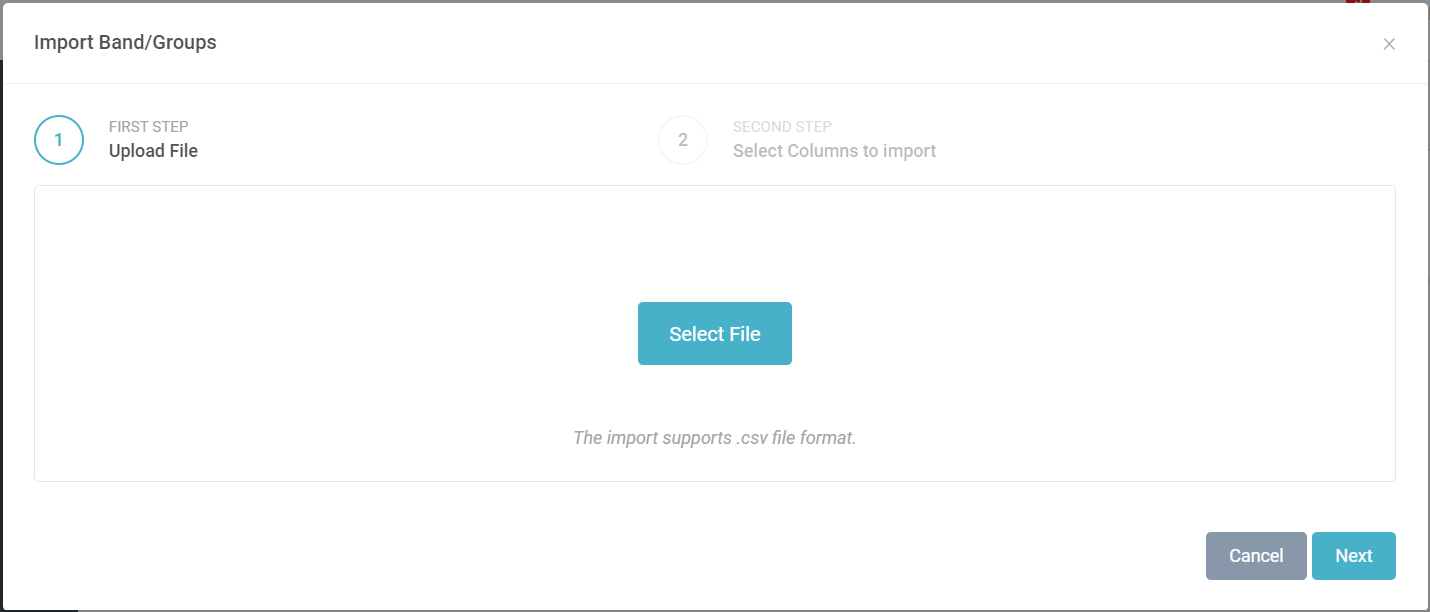The width and height of the screenshot is (1430, 612).
Task: Click the Import Band/Groups dialog title
Action: click(x=125, y=42)
